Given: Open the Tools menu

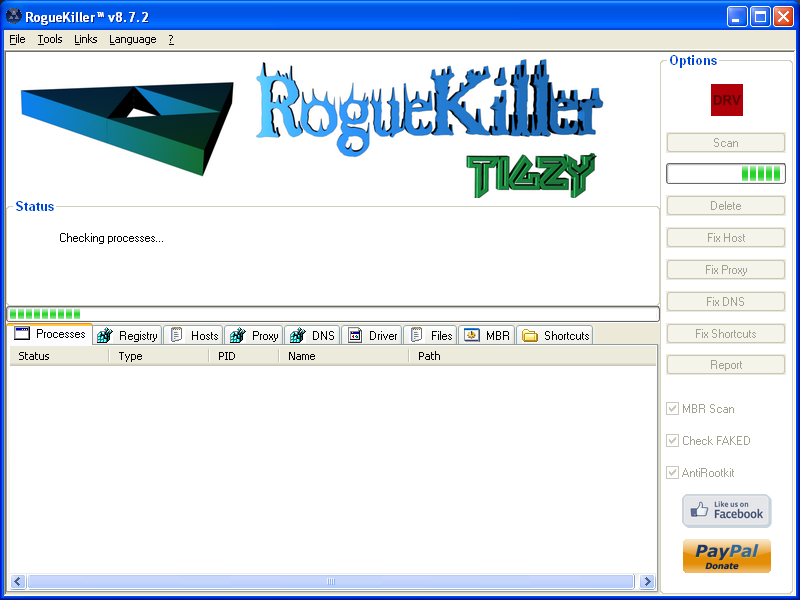Looking at the screenshot, I should point(50,39).
